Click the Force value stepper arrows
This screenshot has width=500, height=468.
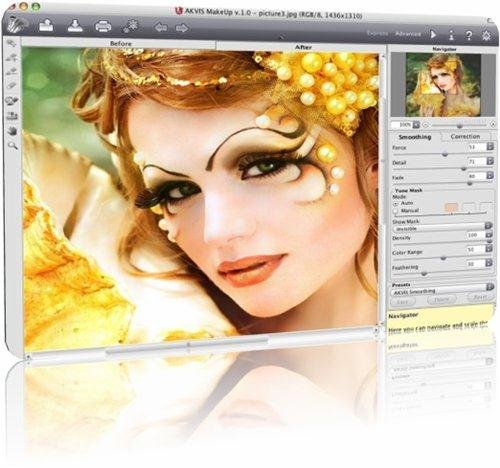tap(490, 146)
